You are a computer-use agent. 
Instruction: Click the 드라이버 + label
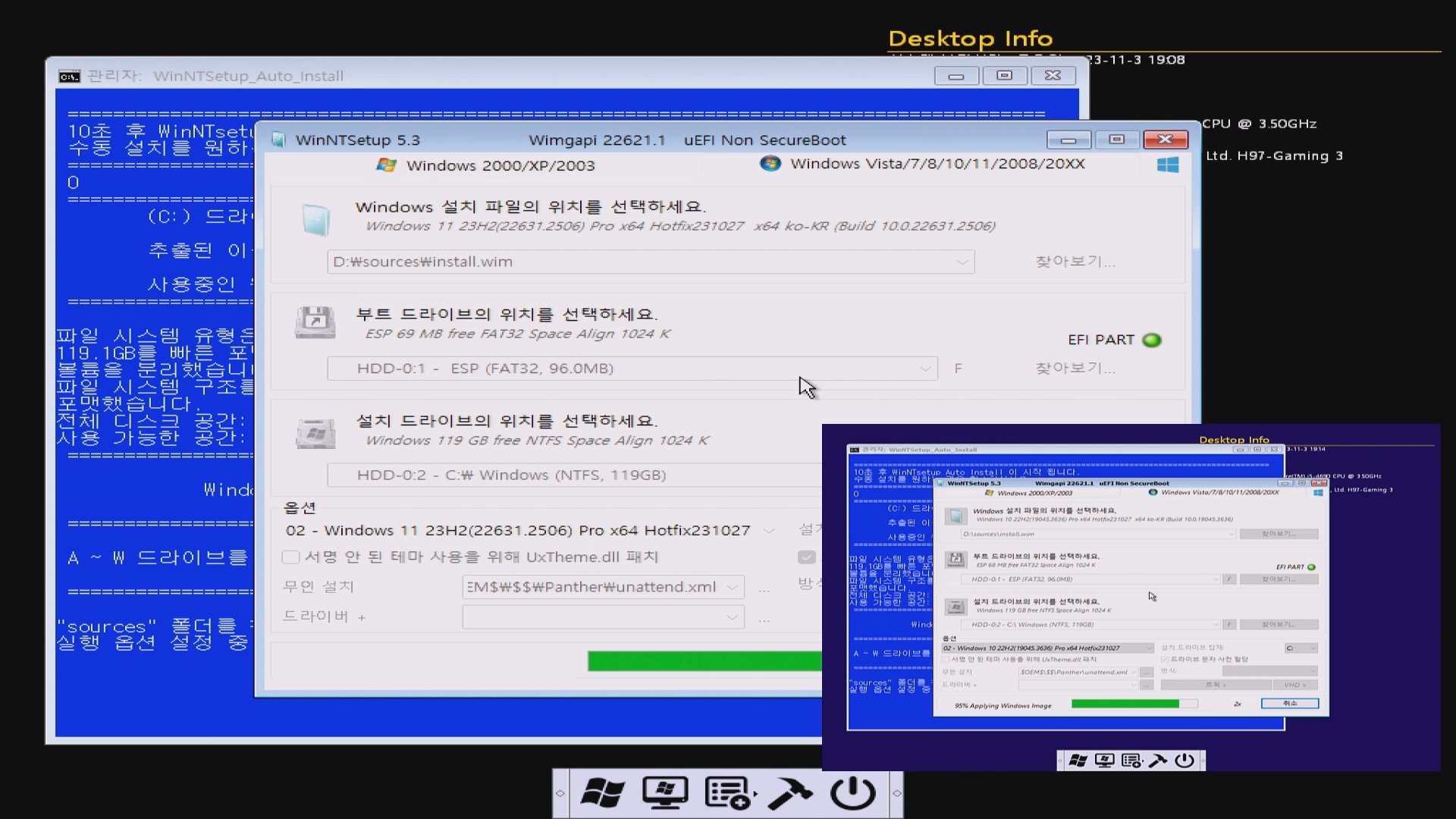(x=325, y=617)
